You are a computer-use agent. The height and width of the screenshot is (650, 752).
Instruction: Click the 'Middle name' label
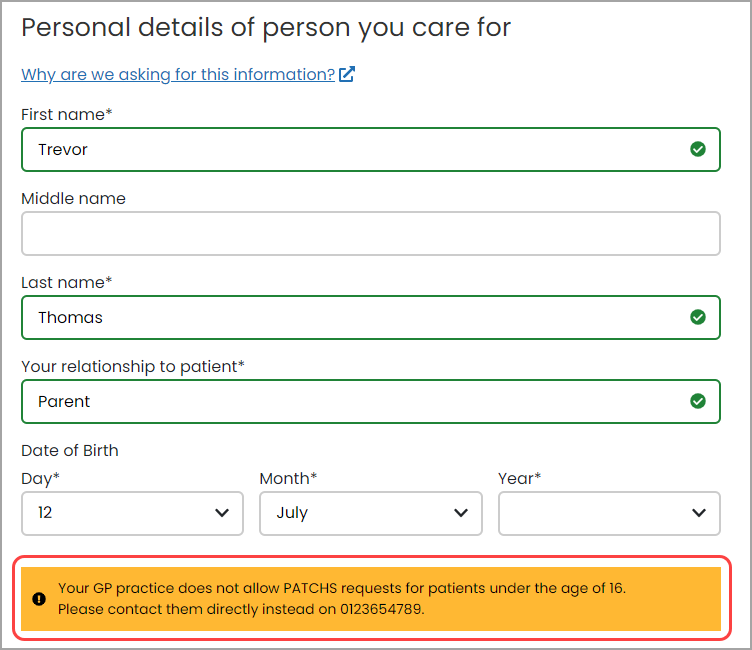point(73,198)
